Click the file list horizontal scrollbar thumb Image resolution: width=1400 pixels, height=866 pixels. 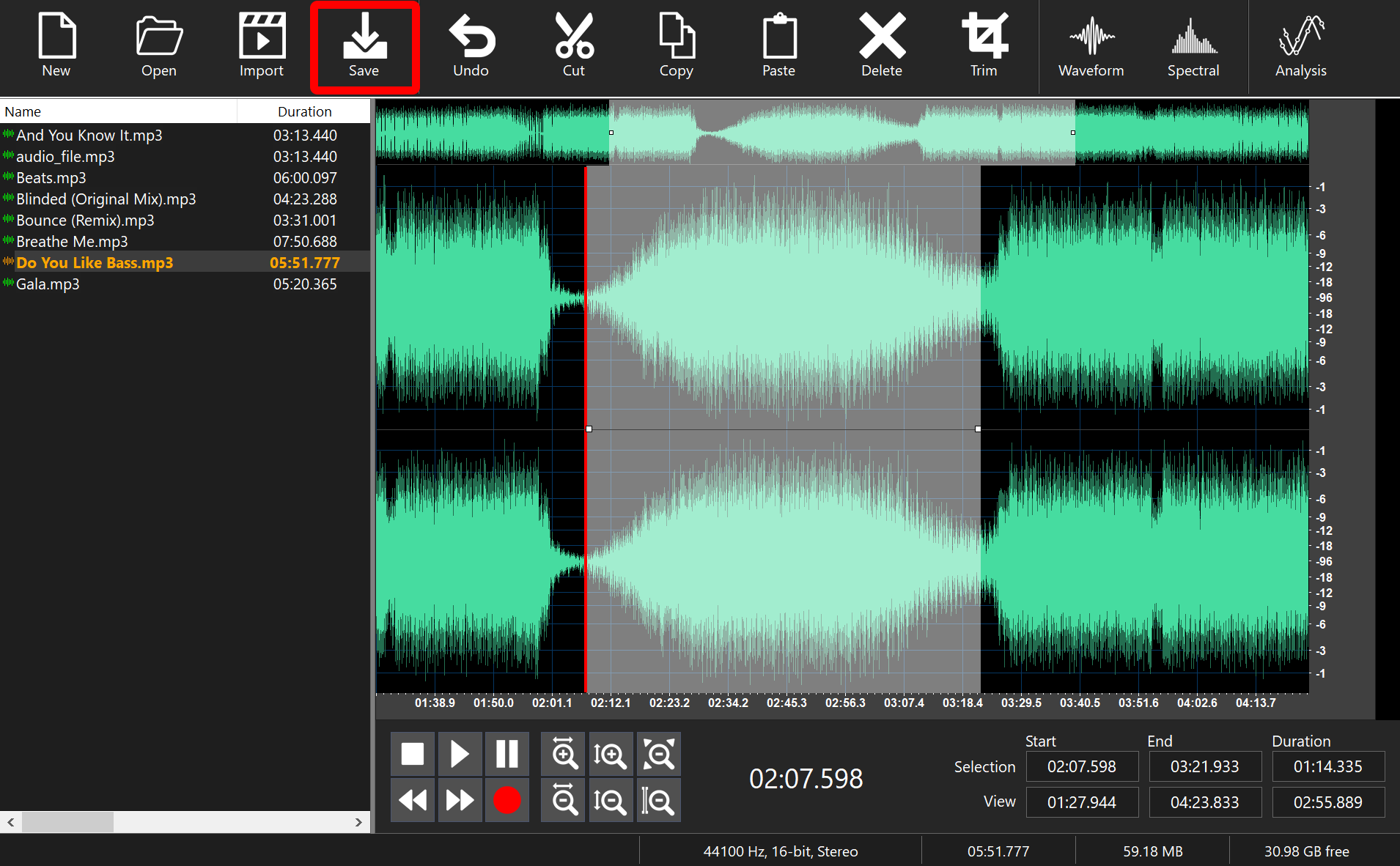tap(67, 822)
